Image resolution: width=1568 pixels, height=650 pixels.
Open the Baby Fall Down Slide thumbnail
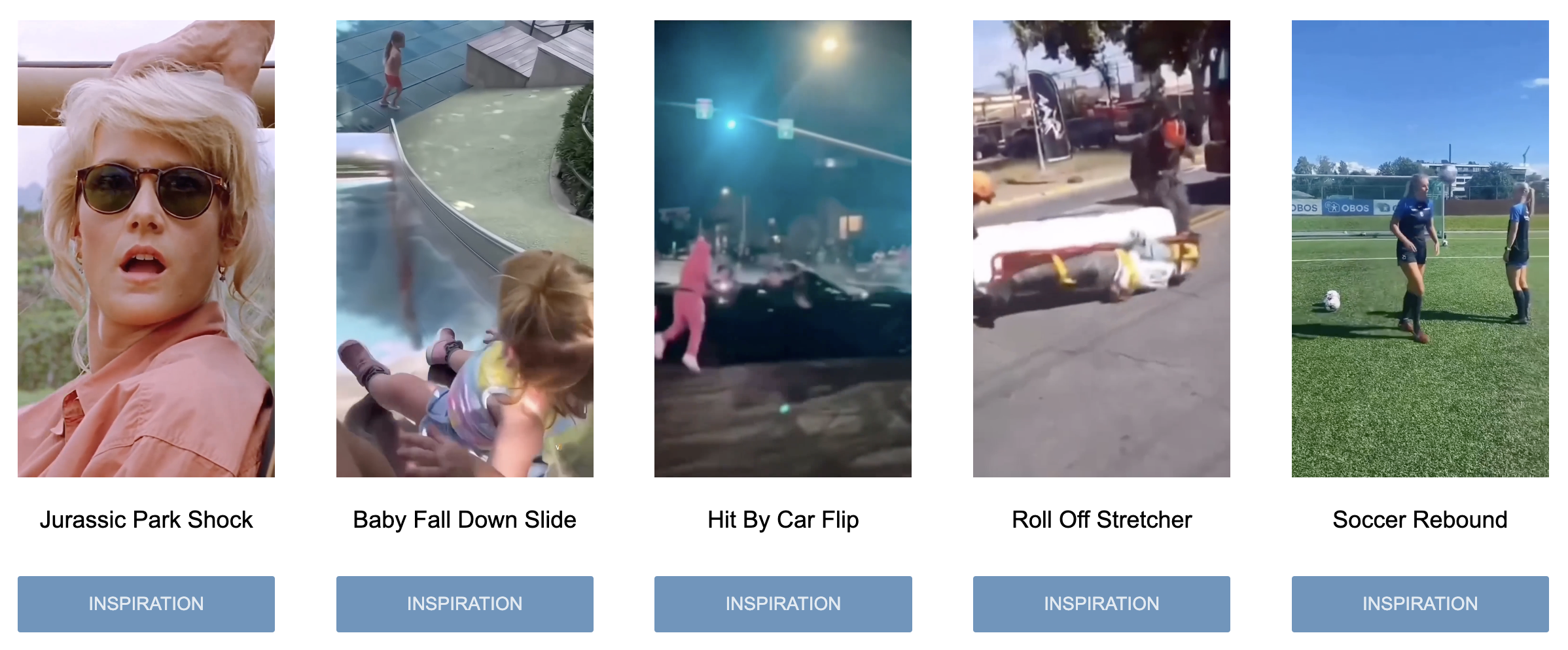[465, 248]
